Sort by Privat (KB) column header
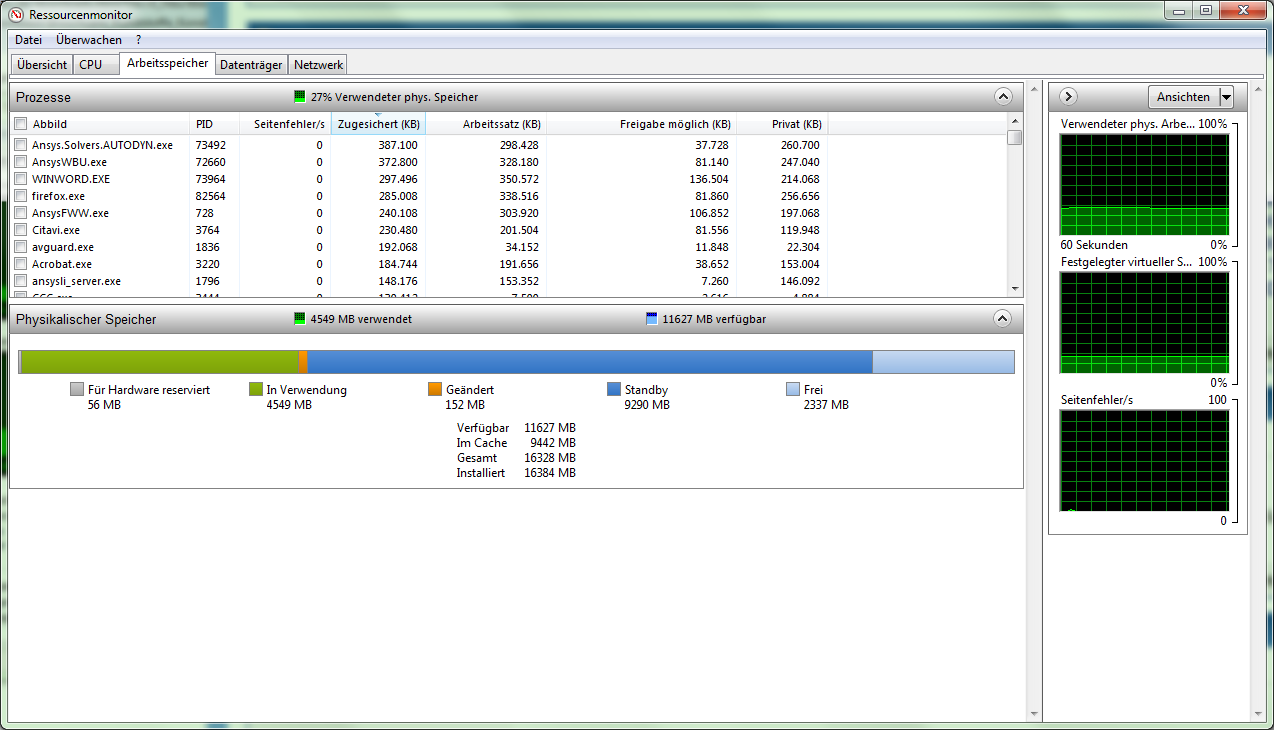The width and height of the screenshot is (1274, 730). [x=782, y=124]
